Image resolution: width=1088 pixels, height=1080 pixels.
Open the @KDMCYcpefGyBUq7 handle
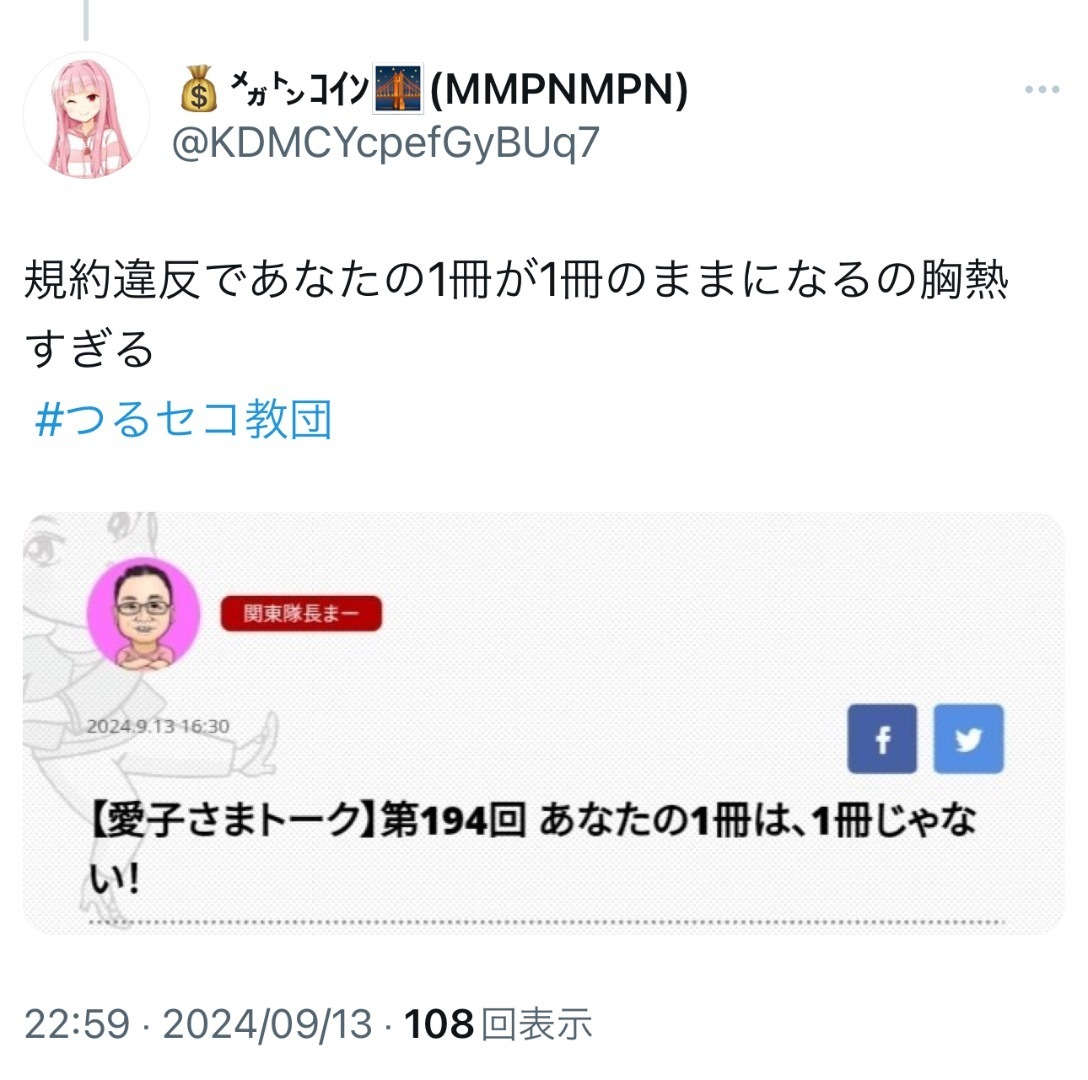pos(385,143)
